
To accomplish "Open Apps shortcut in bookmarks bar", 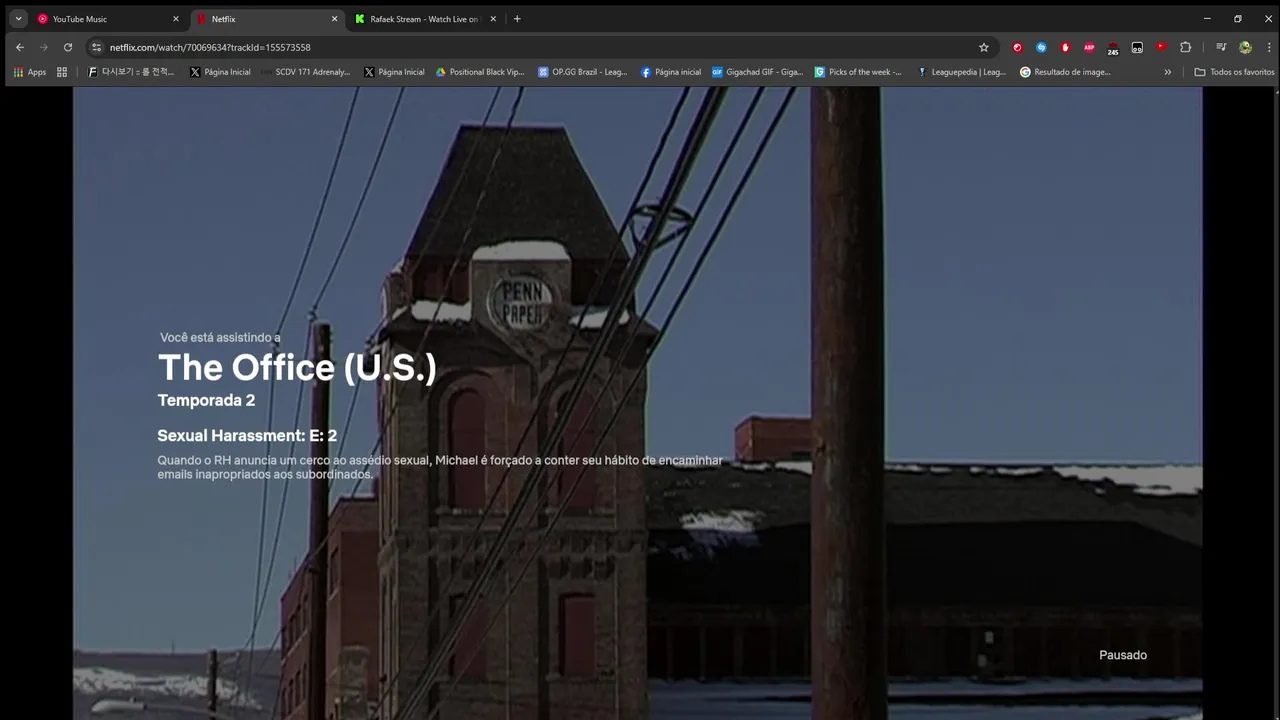I will [x=30, y=72].
